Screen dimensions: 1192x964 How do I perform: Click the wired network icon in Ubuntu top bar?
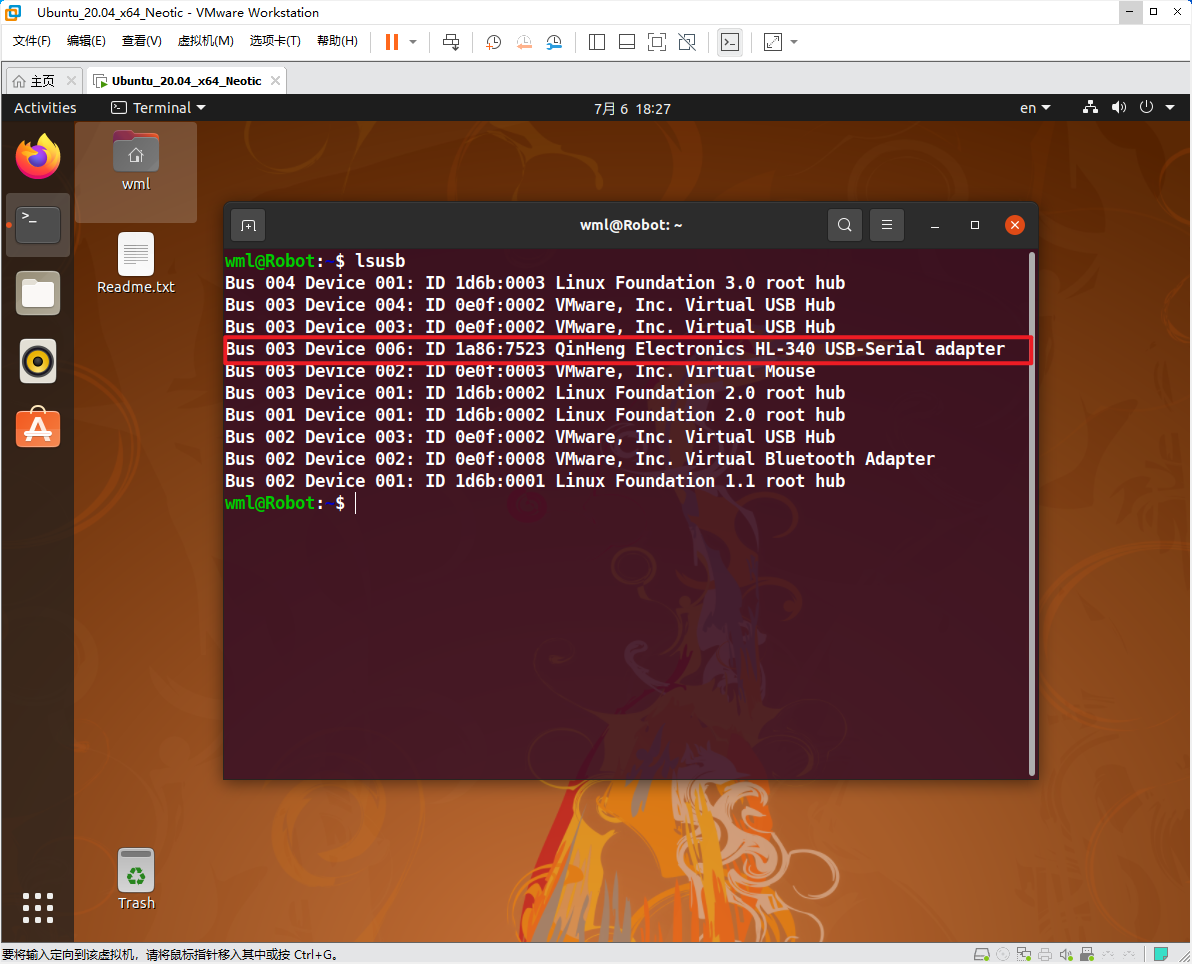click(1090, 107)
